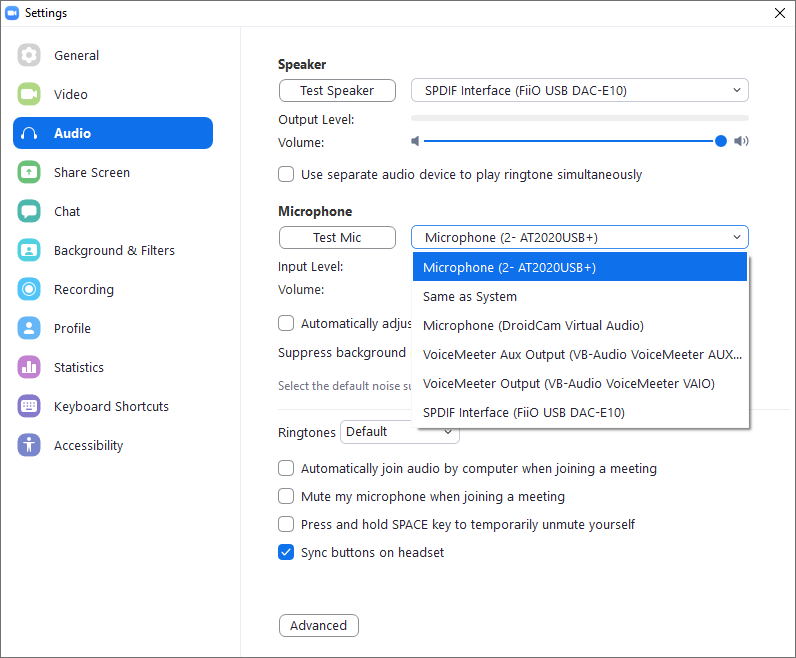Open the Ringtones Default dropdown

[400, 432]
